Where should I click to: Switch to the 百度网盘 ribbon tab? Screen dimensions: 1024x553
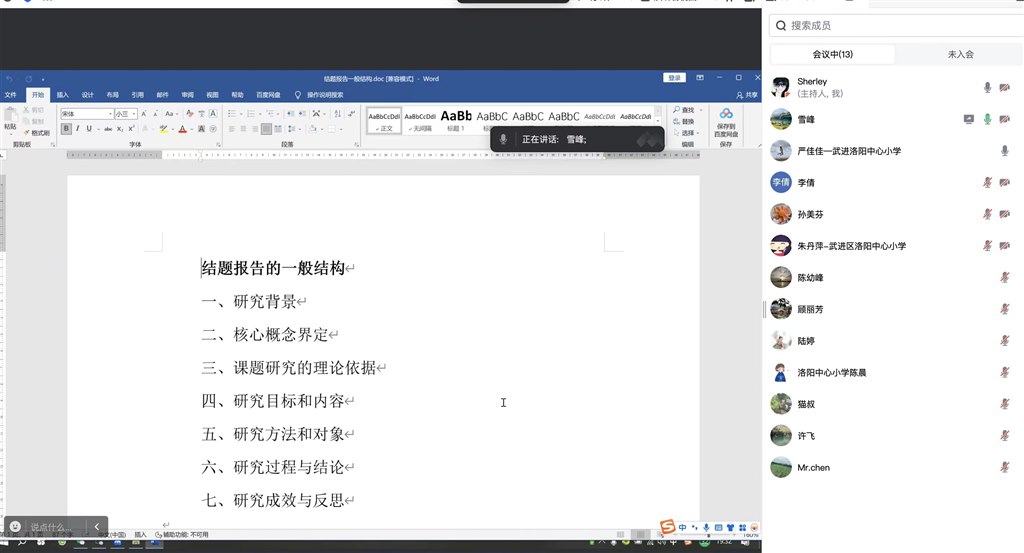pyautogui.click(x=268, y=95)
